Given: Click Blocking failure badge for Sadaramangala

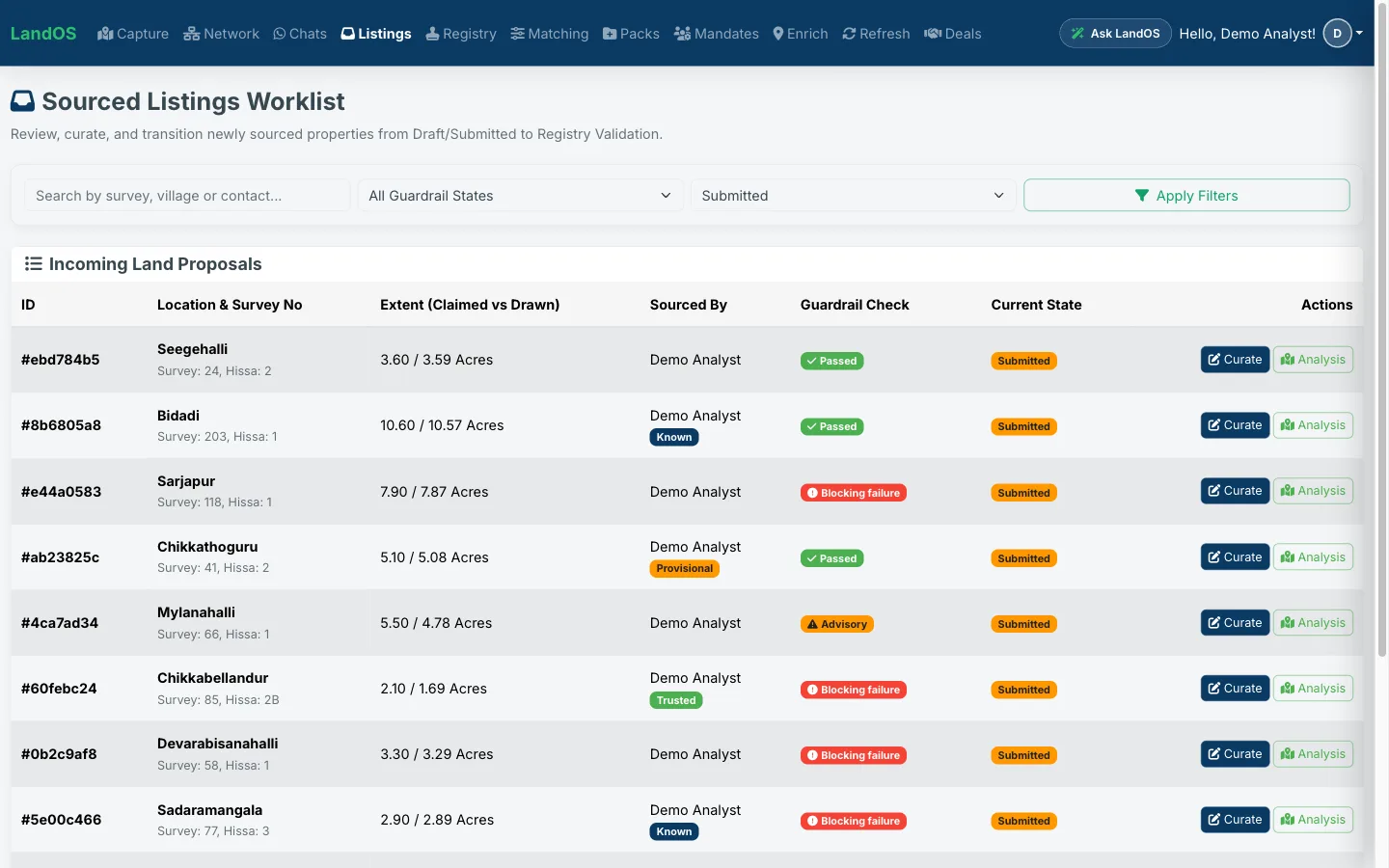Looking at the screenshot, I should pyautogui.click(x=853, y=821).
